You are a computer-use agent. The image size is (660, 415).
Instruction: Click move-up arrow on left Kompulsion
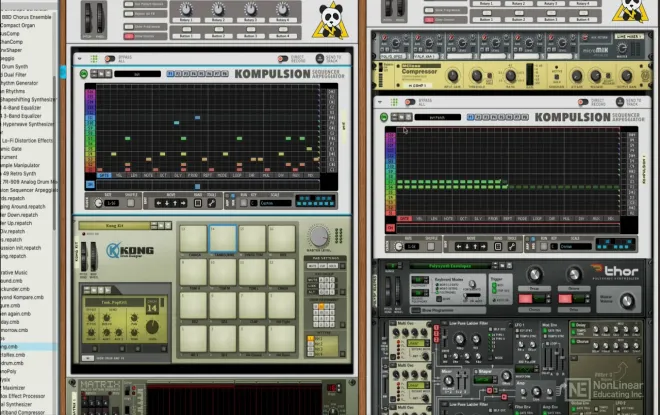tap(175, 203)
